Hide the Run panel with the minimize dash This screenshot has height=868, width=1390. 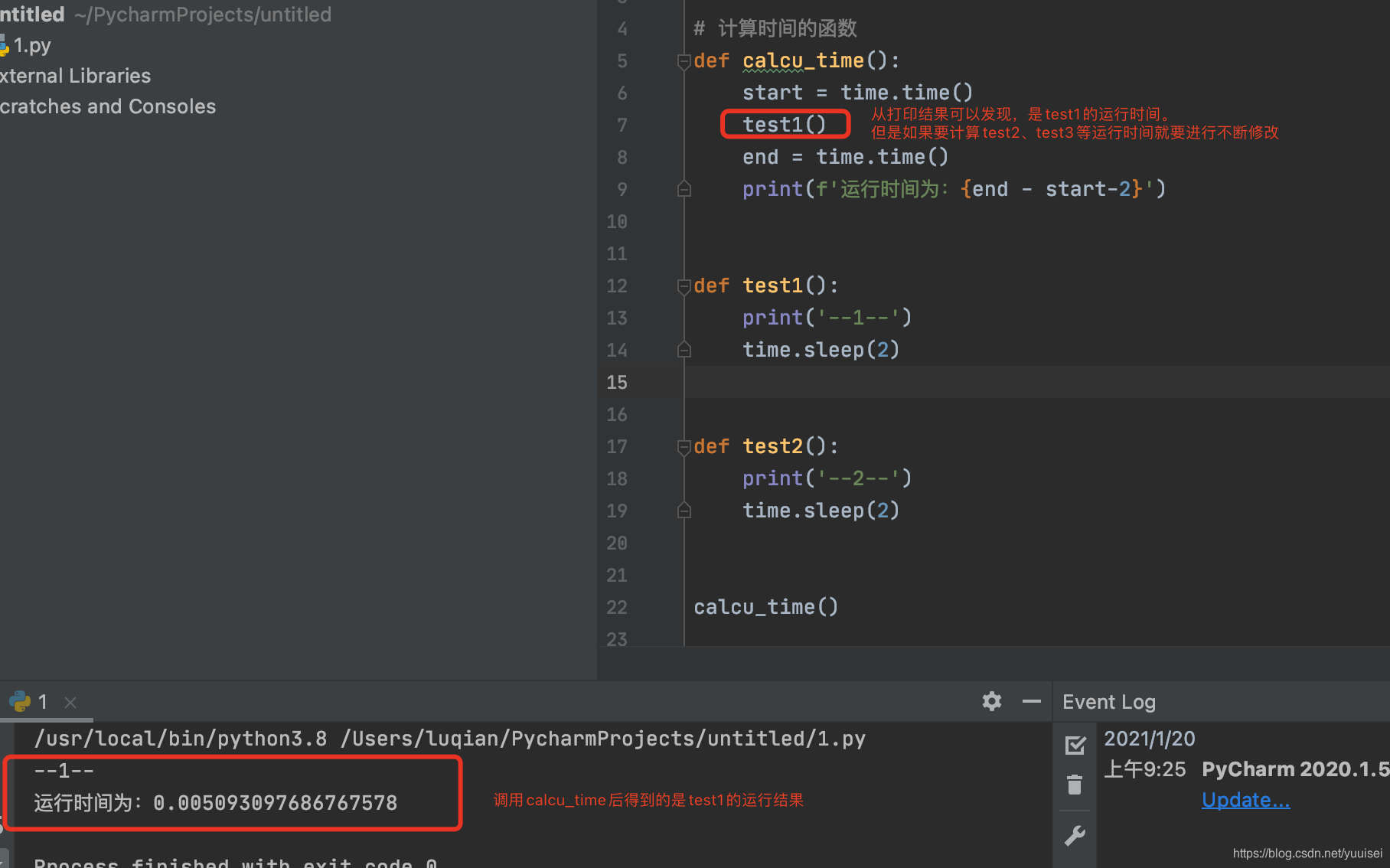1032,701
